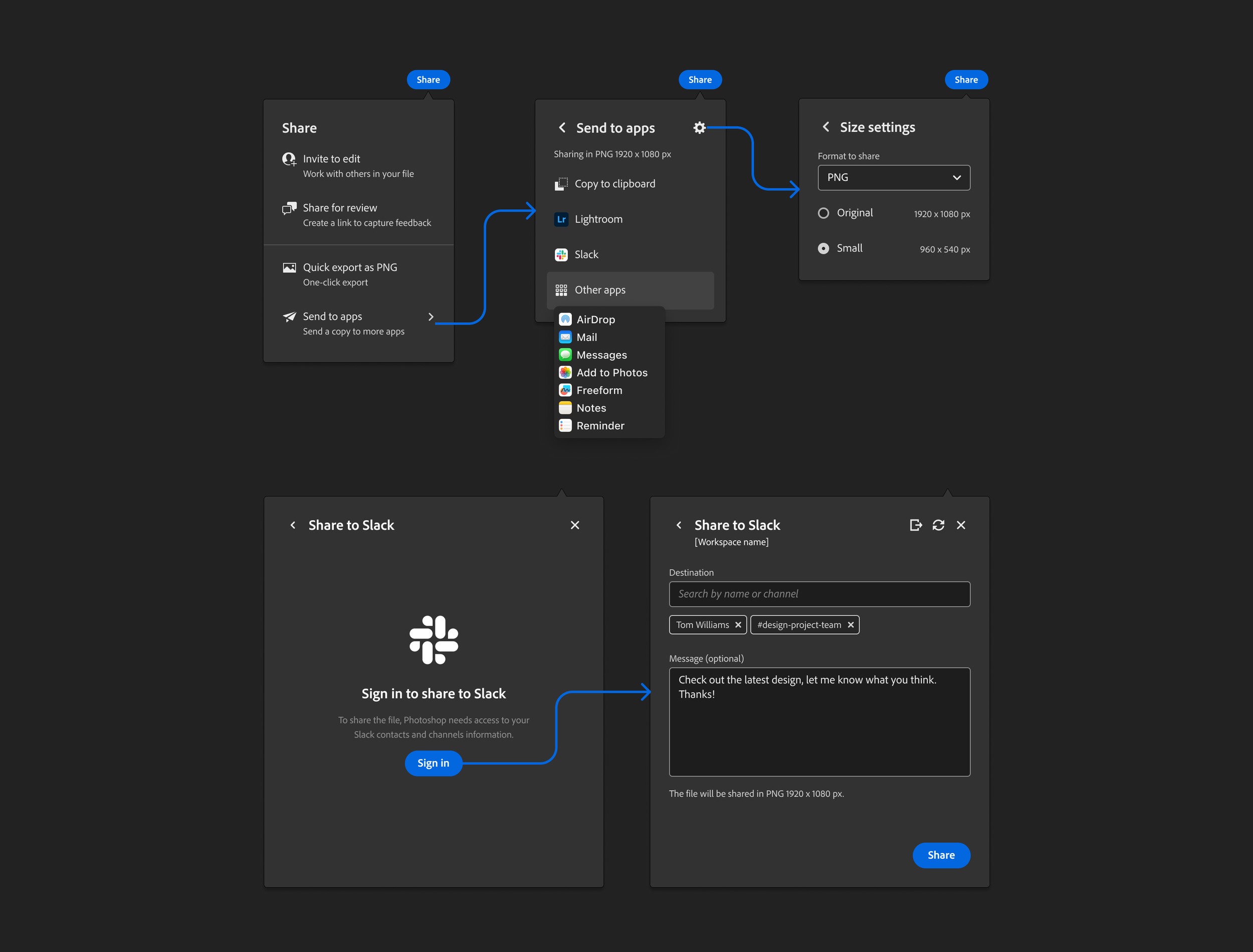This screenshot has width=1253, height=952.
Task: Open the PNG format dropdown
Action: [x=894, y=178]
